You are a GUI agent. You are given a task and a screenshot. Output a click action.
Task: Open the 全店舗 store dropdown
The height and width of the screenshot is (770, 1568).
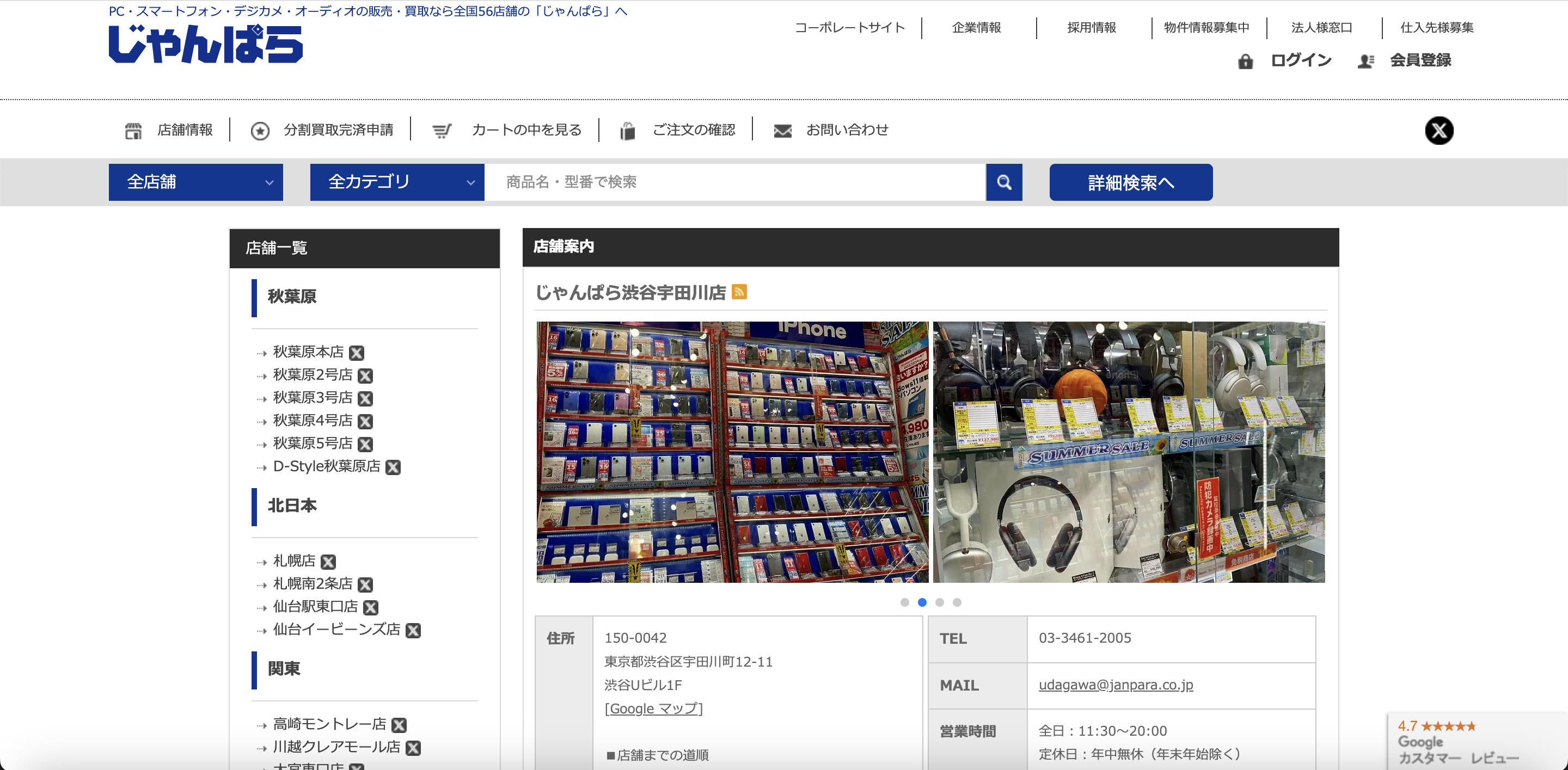click(196, 182)
